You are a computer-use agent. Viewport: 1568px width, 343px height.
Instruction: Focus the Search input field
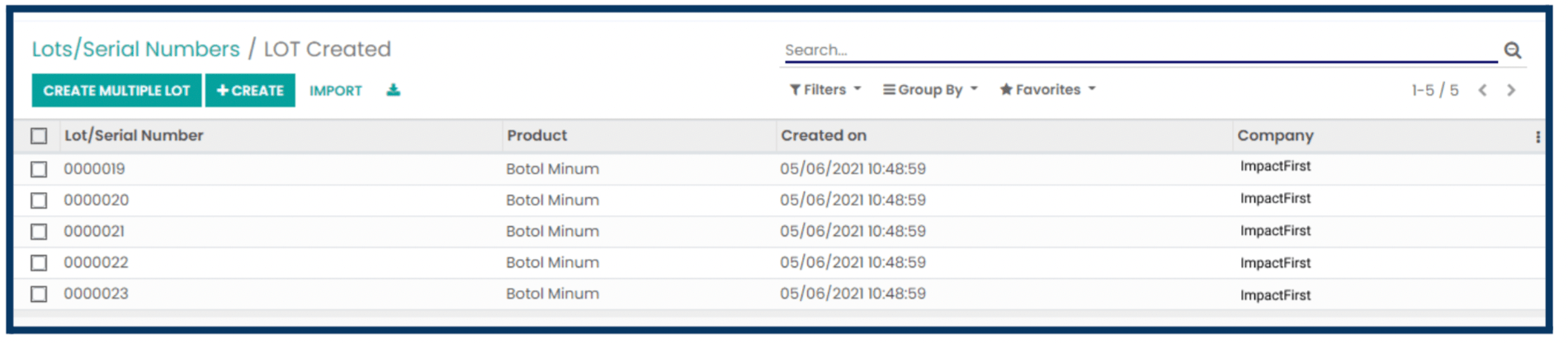click(x=1141, y=50)
